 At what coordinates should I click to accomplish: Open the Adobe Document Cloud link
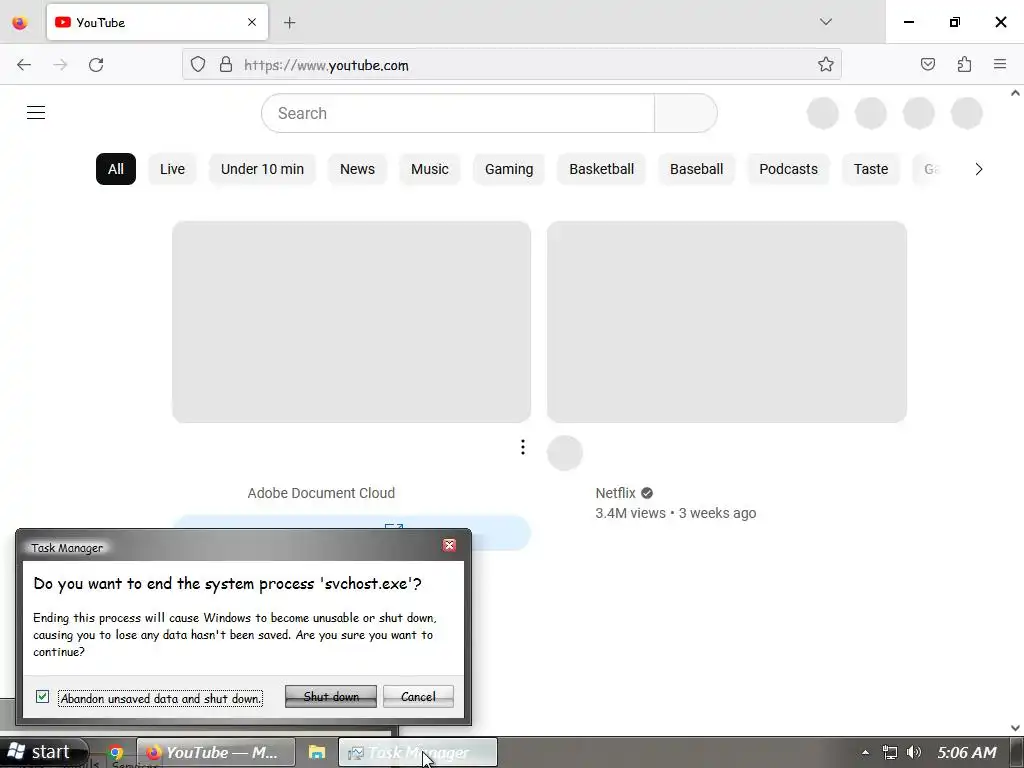click(x=321, y=493)
